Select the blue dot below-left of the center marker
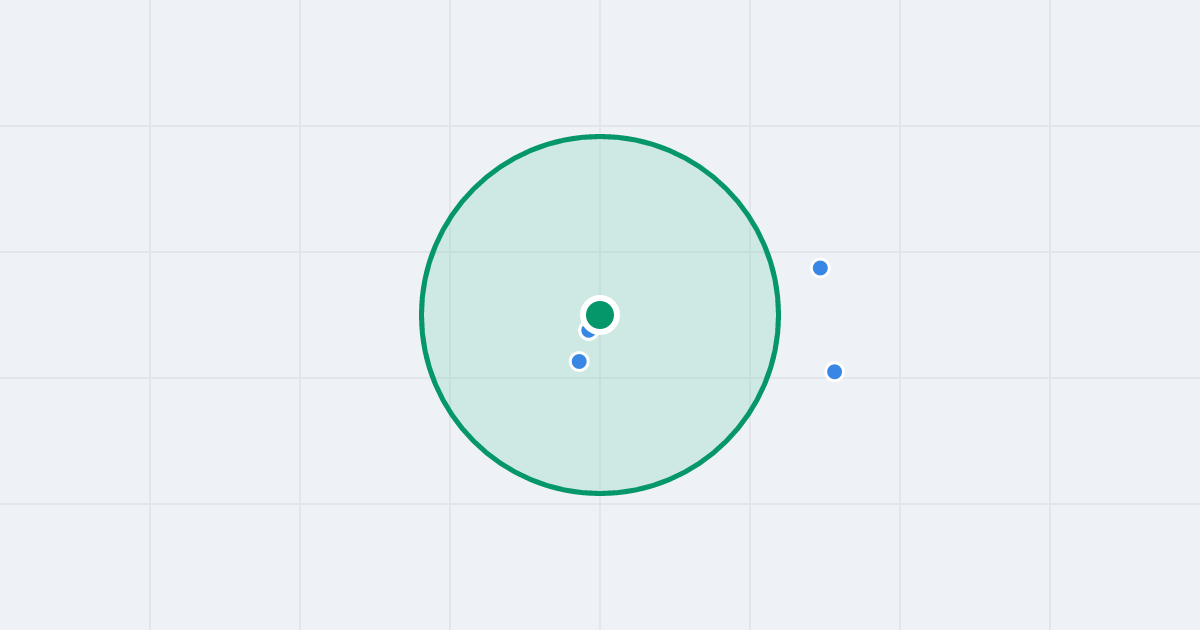1200x630 pixels. [579, 361]
